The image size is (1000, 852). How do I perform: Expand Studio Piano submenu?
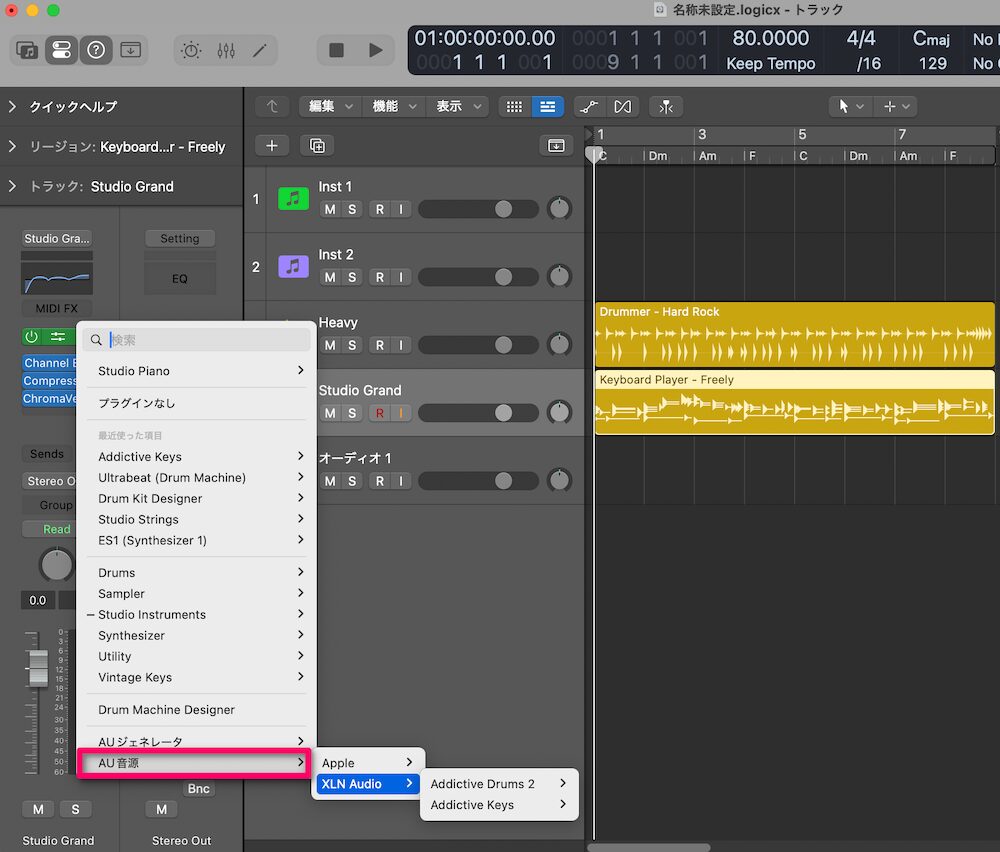coord(196,371)
